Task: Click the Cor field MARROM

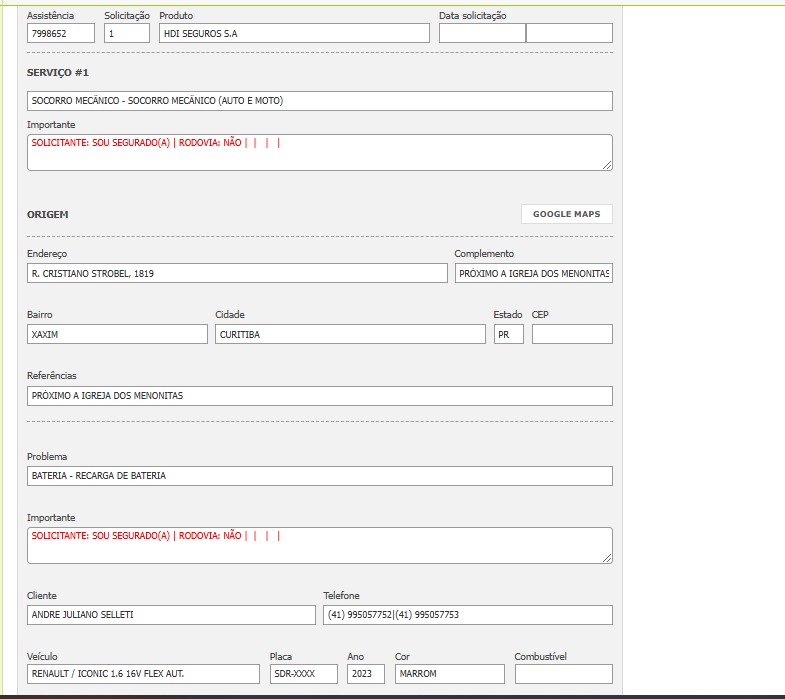Action: [x=450, y=674]
